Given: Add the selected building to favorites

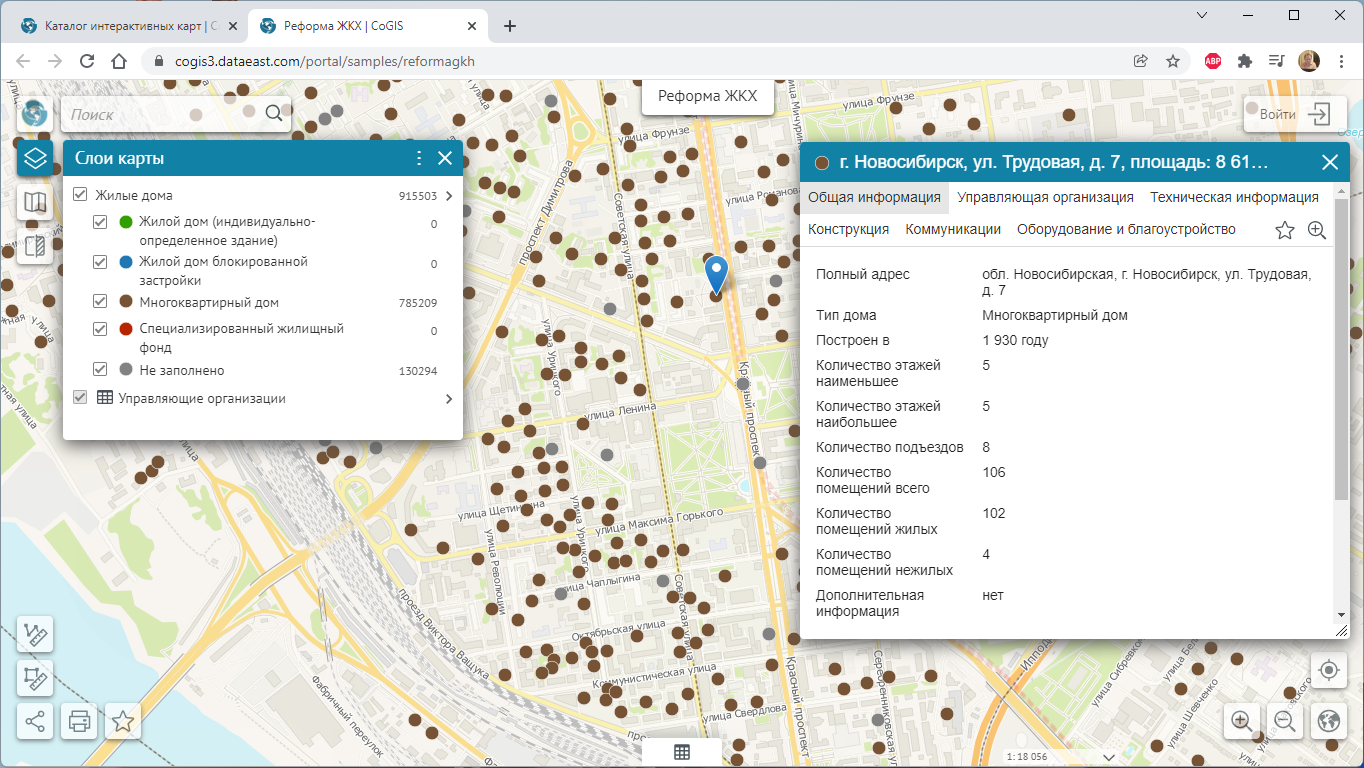Looking at the screenshot, I should coord(1285,230).
